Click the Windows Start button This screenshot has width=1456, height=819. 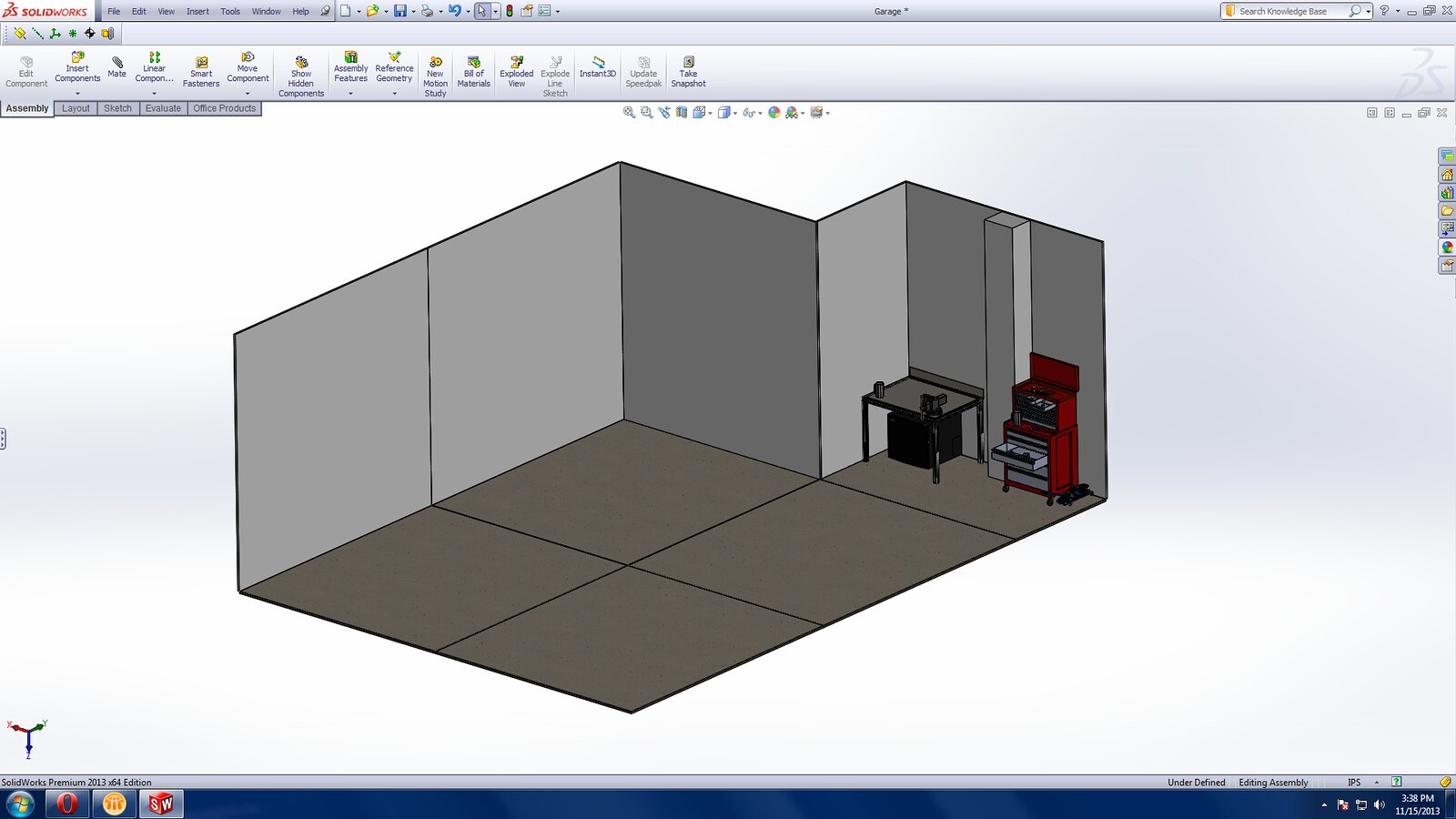pyautogui.click(x=20, y=804)
